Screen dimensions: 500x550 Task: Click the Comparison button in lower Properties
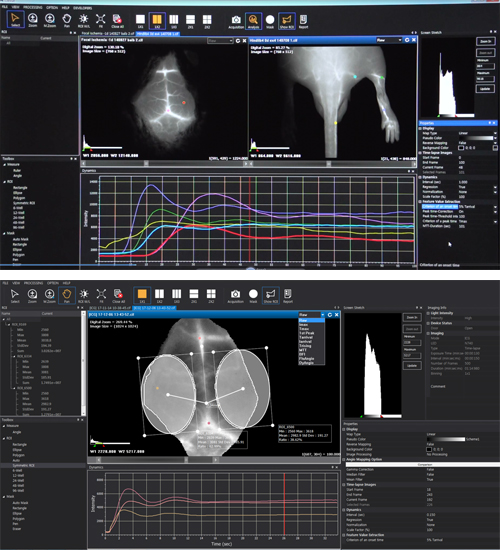click(424, 464)
